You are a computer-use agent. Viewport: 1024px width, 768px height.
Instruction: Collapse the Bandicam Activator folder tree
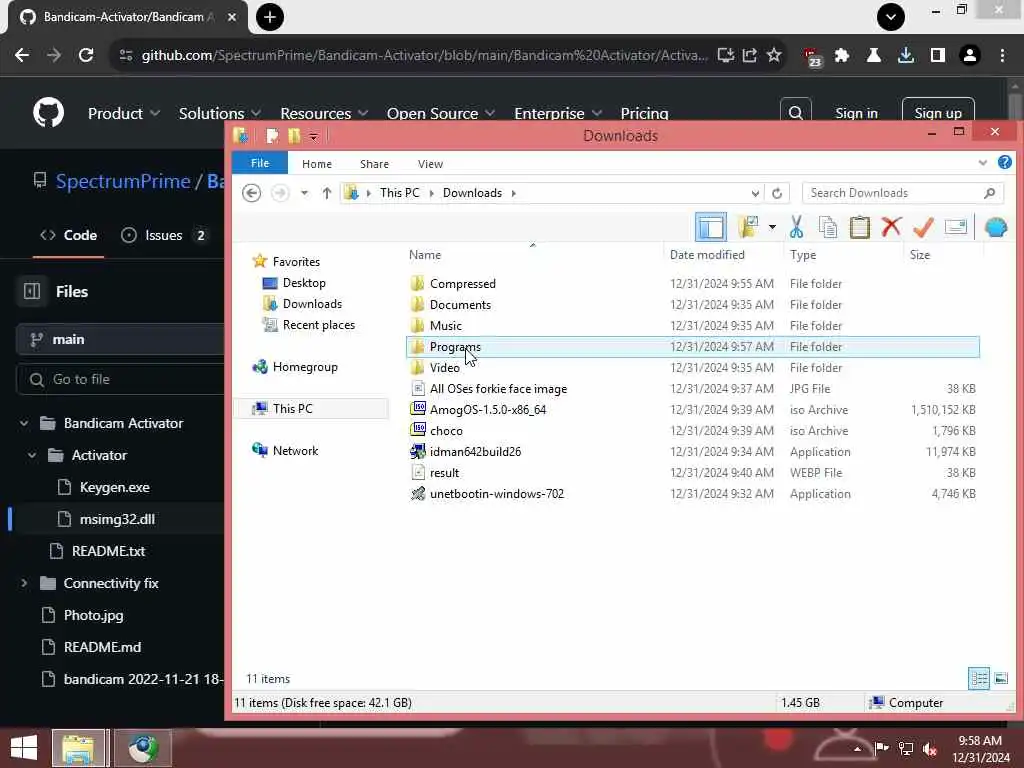[x=24, y=423]
